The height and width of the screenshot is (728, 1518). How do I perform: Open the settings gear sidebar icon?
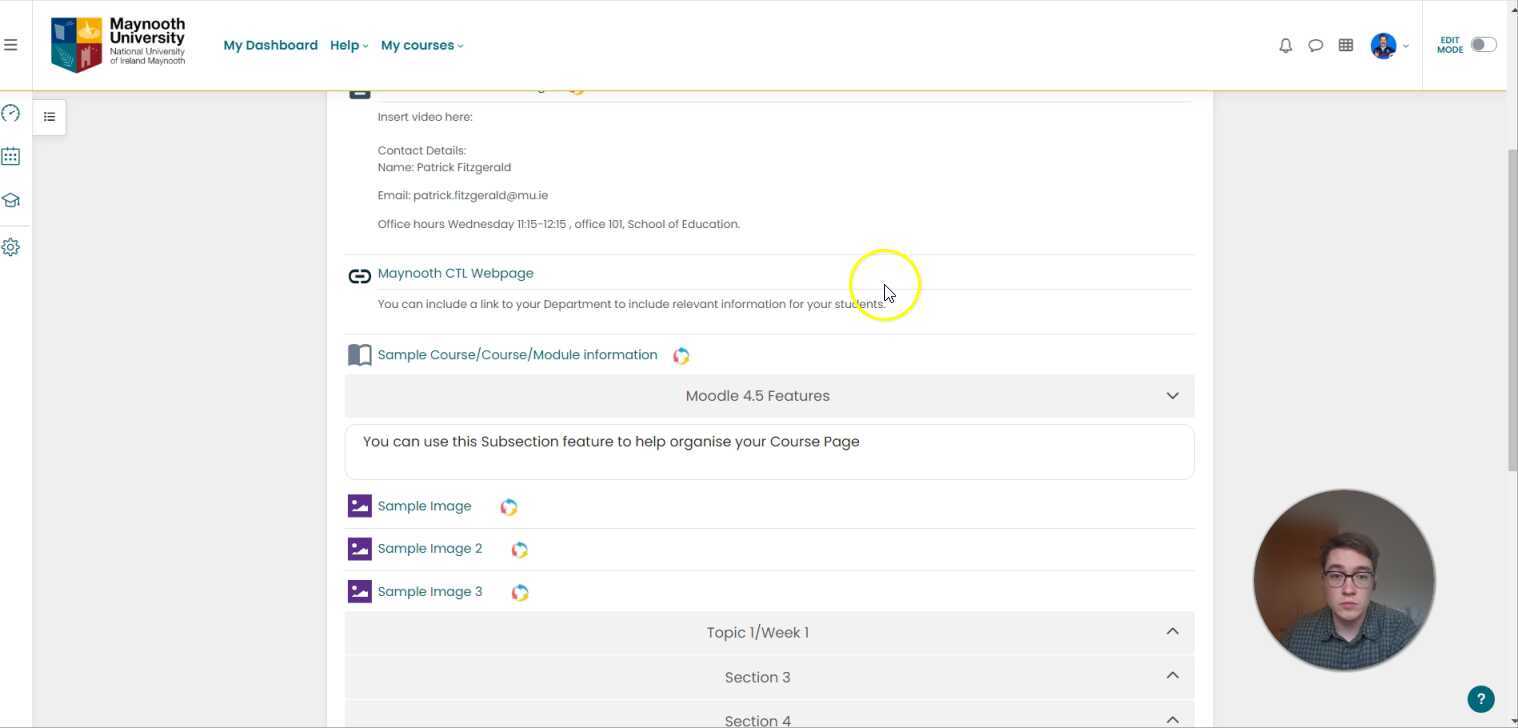(x=11, y=247)
